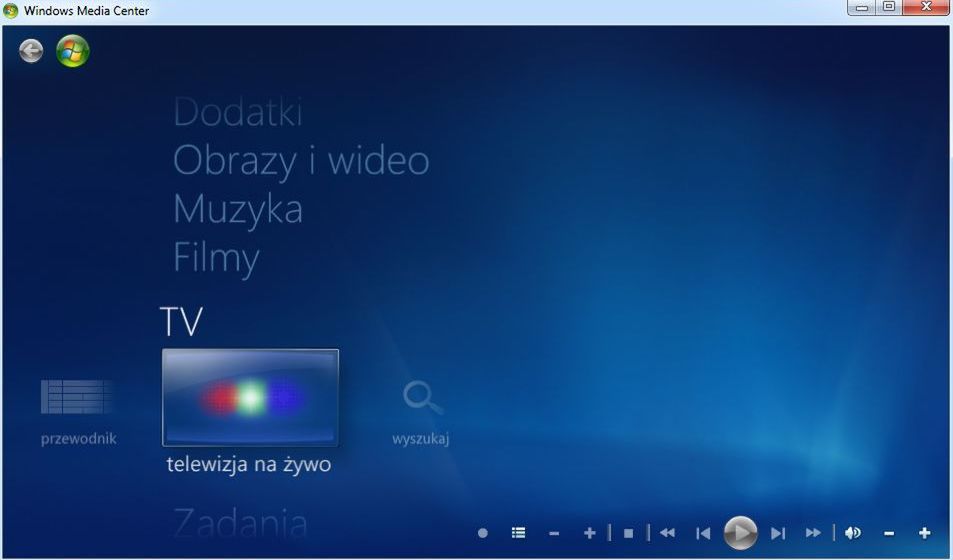Select Obrazy i wideo menu entry

click(301, 161)
